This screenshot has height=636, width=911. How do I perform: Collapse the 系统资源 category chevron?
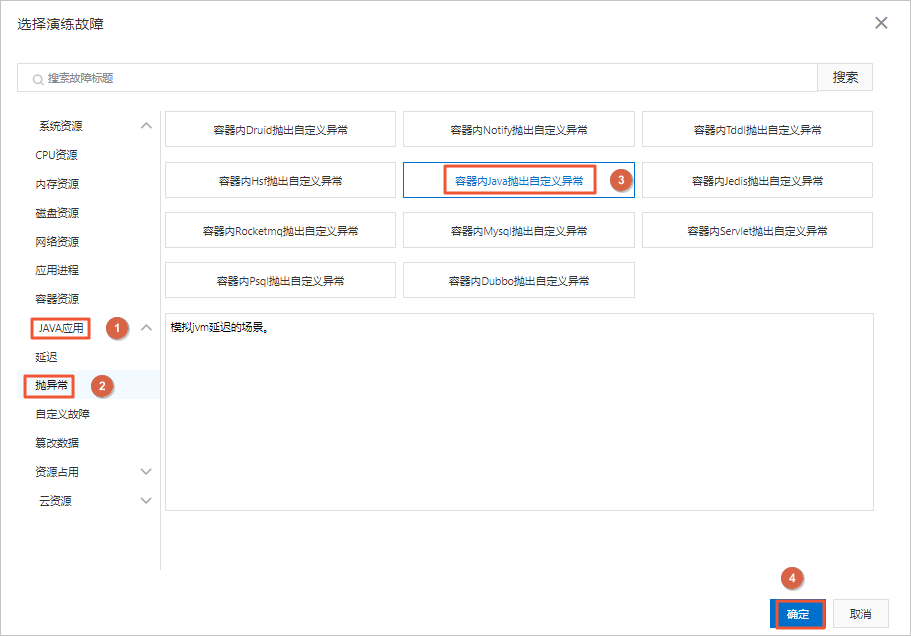[x=146, y=125]
